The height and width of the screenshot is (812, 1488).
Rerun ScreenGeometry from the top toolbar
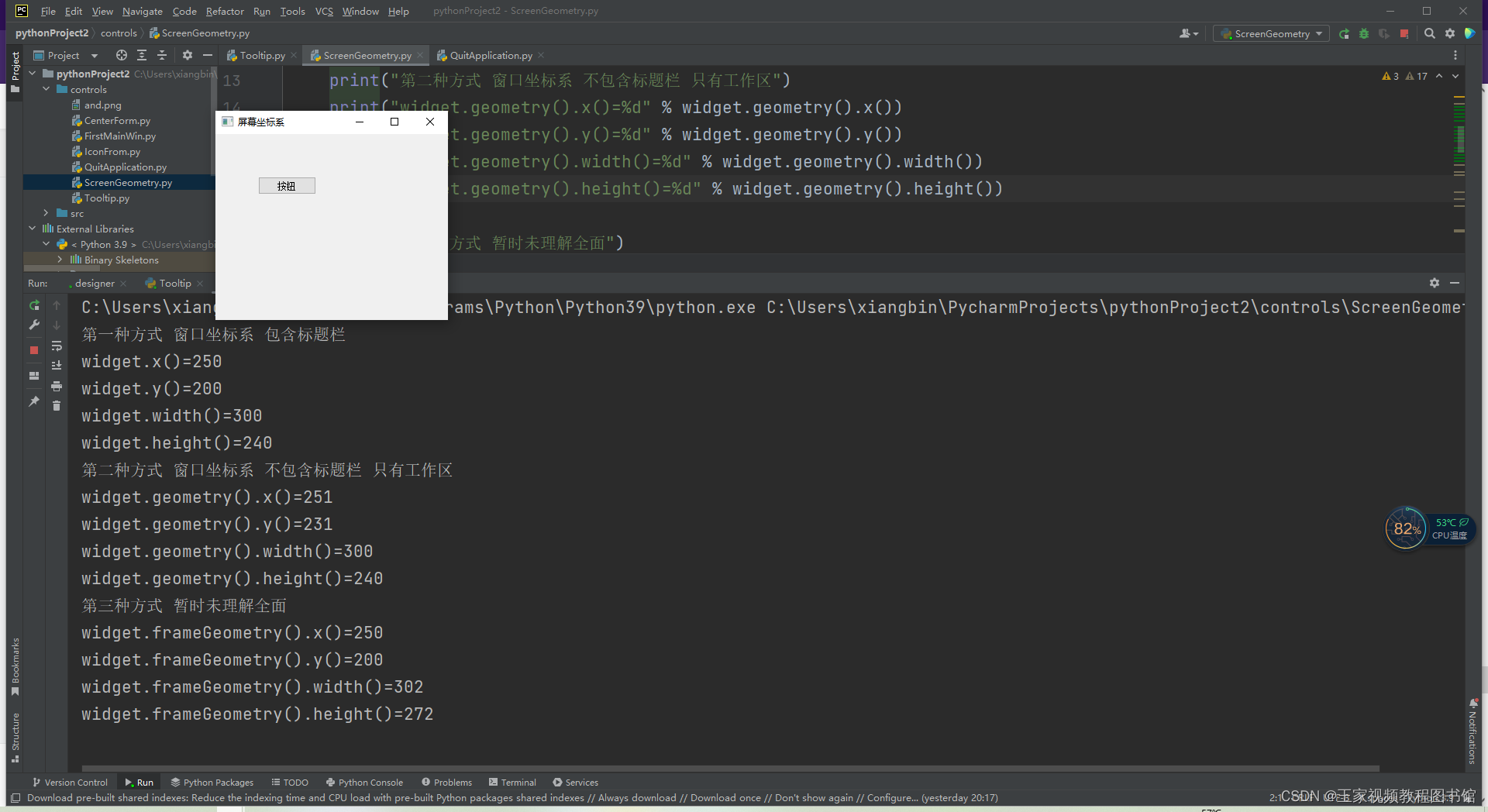1344,34
